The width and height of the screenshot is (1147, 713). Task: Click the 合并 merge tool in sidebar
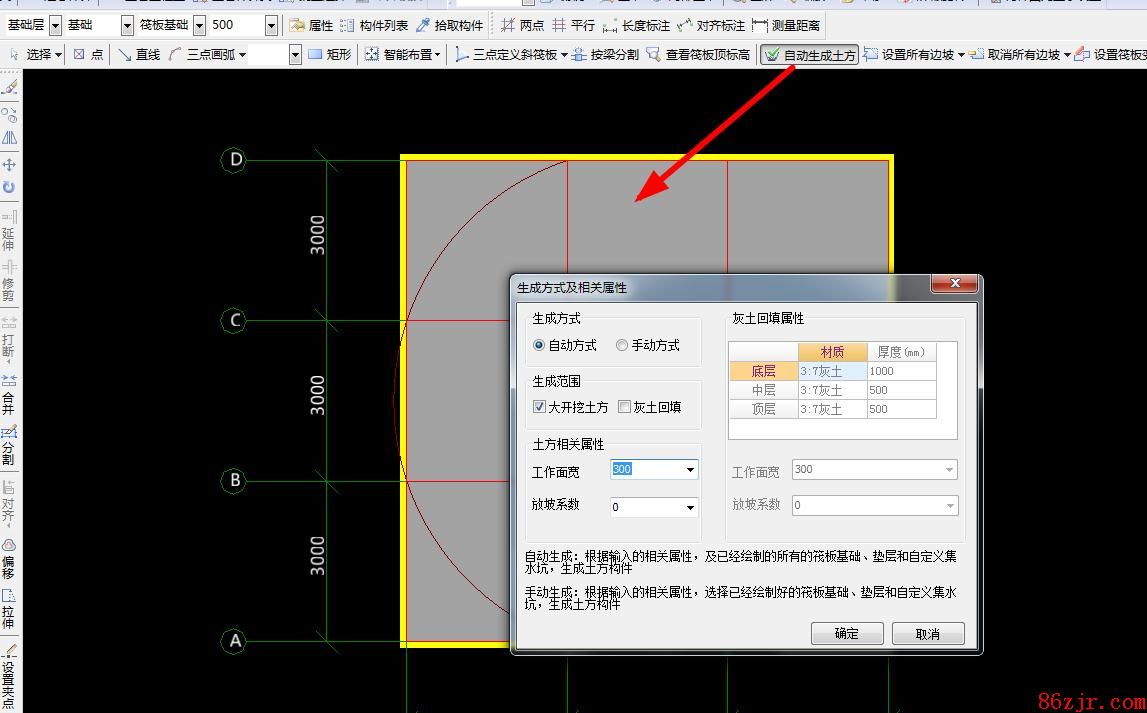pos(9,395)
